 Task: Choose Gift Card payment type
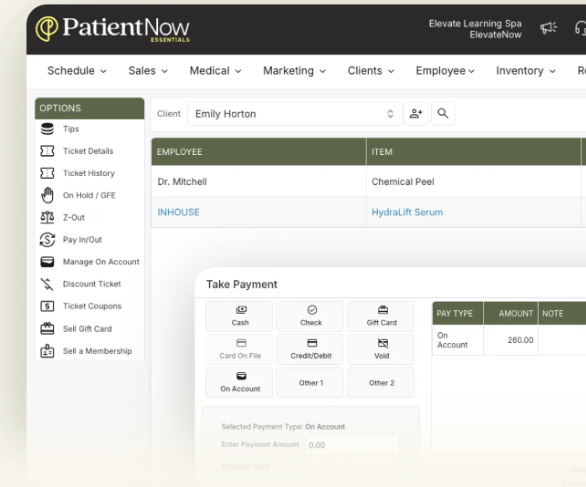(x=381, y=316)
